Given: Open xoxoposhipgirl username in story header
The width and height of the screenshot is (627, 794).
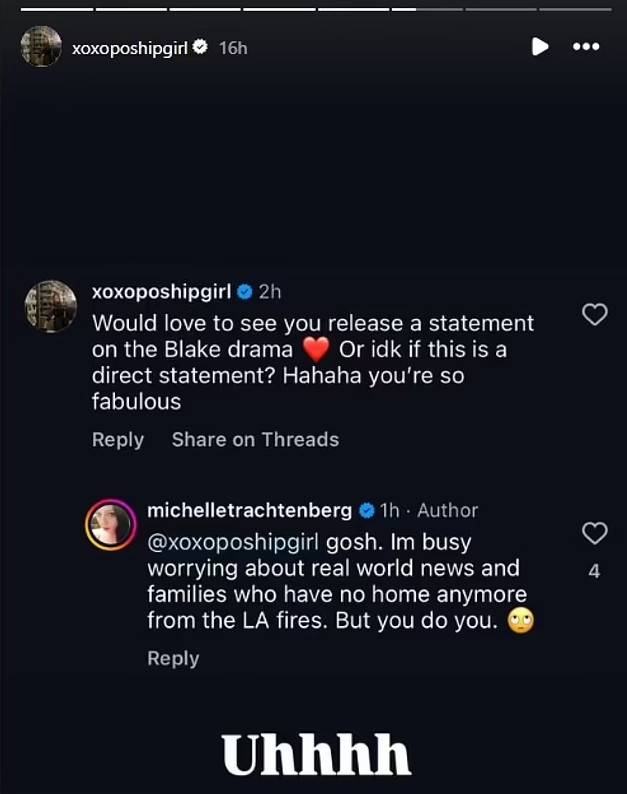Looking at the screenshot, I should (x=130, y=47).
